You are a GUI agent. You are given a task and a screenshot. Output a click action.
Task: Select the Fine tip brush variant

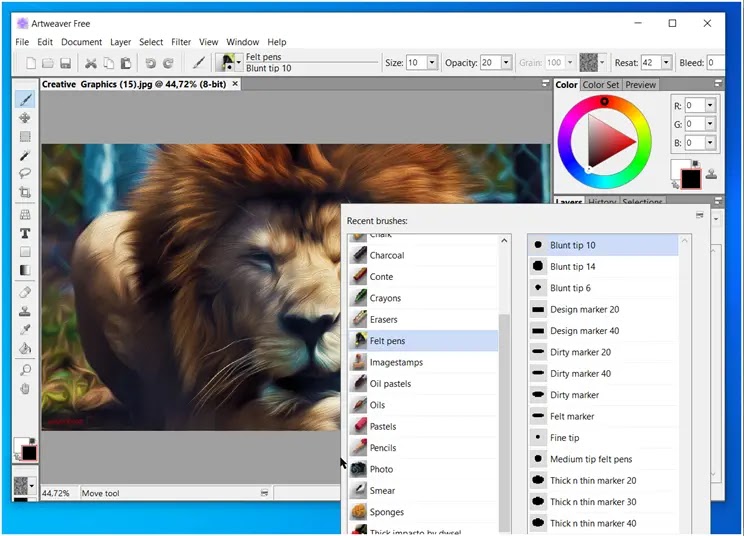[x=603, y=437]
